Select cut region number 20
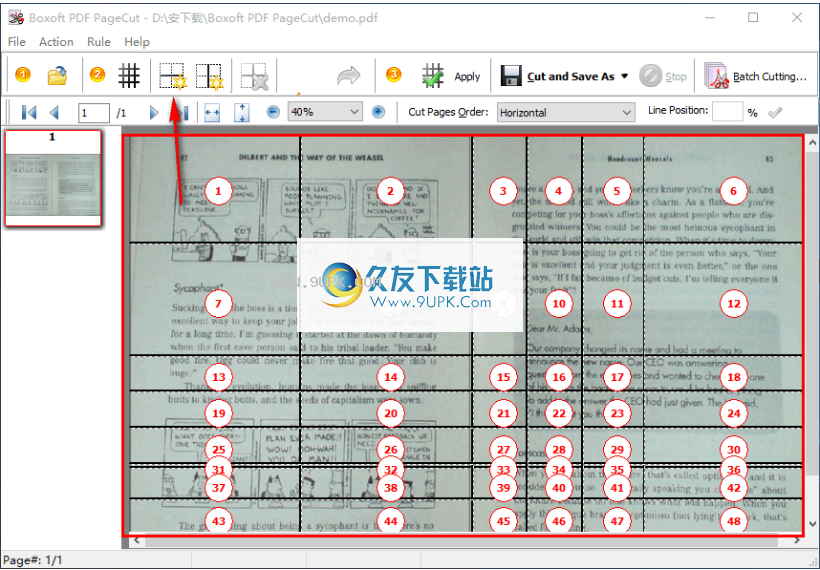The width and height of the screenshot is (820, 570). [x=391, y=413]
